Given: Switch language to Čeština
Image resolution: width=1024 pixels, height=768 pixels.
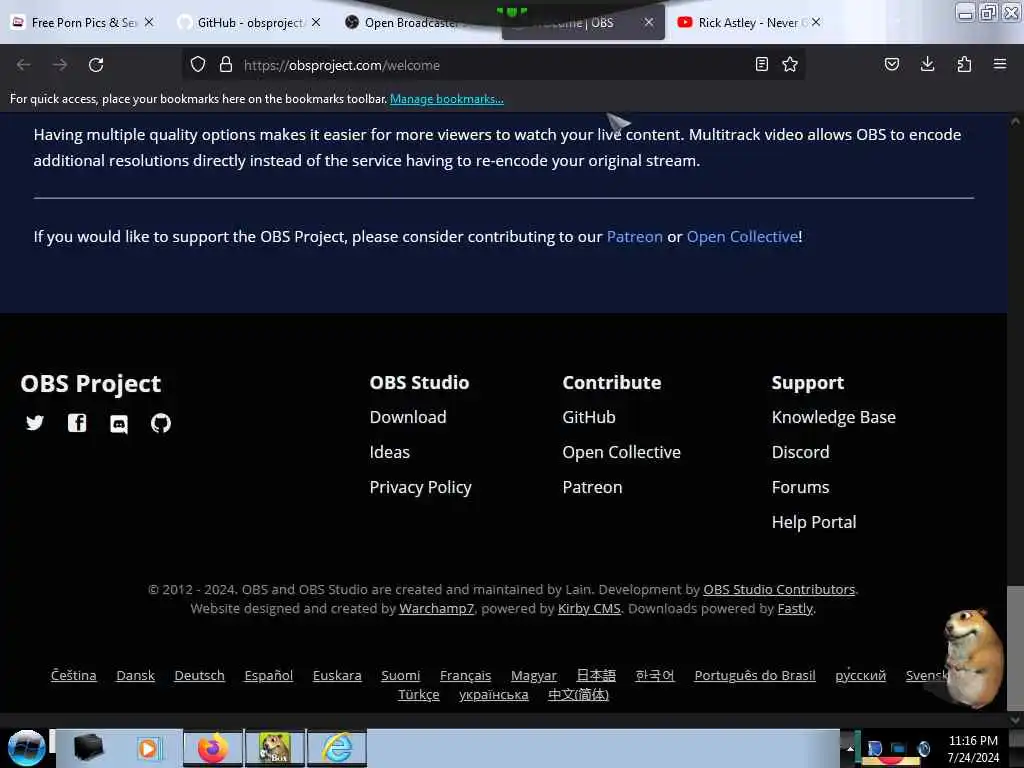Looking at the screenshot, I should (x=73, y=675).
